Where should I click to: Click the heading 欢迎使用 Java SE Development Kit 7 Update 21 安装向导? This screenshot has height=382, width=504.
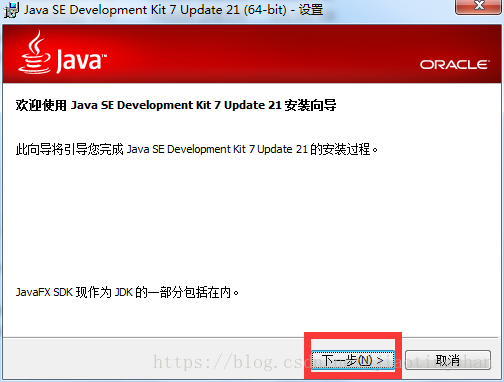click(x=176, y=105)
